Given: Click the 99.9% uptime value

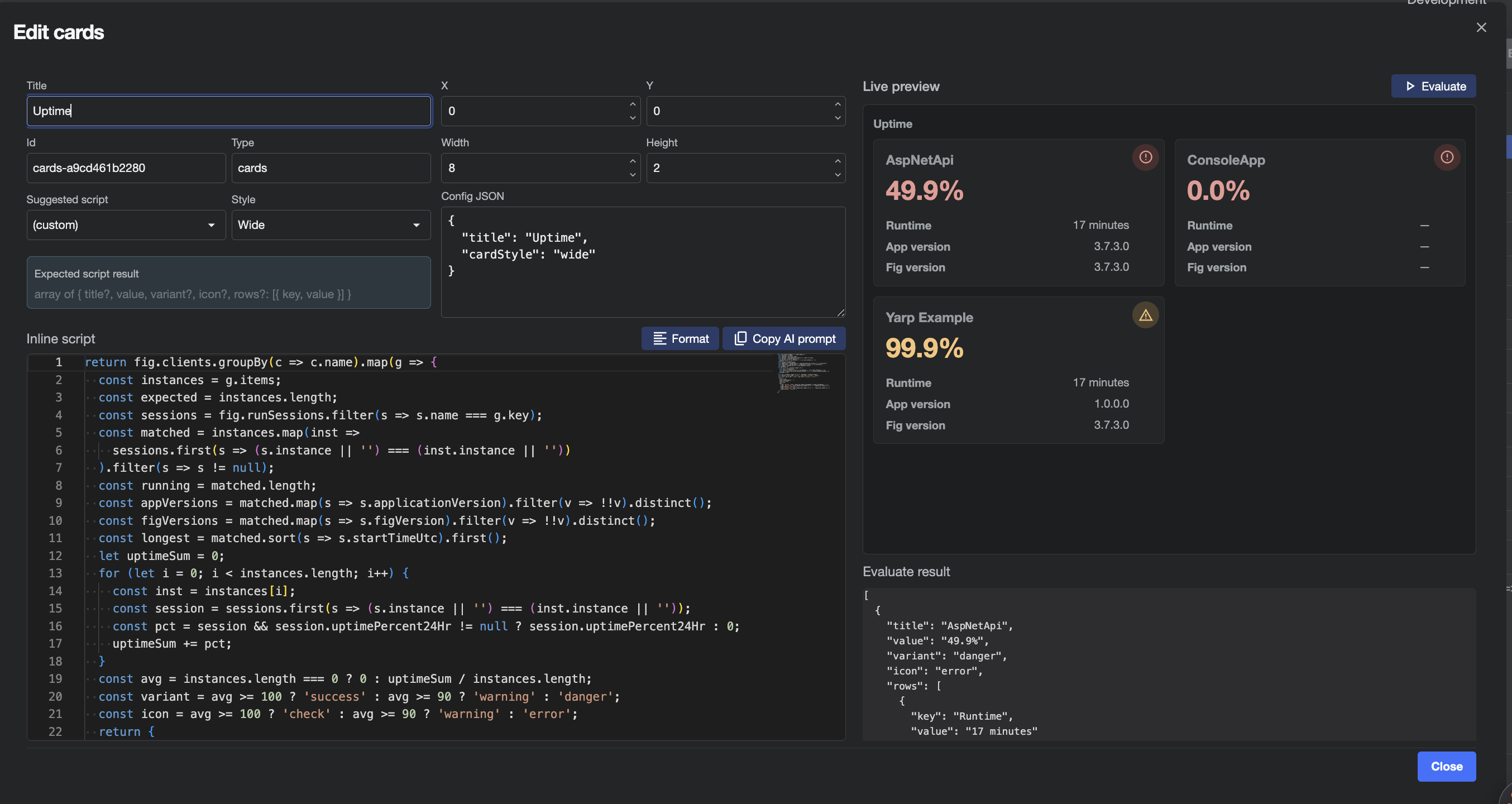Looking at the screenshot, I should [x=925, y=348].
